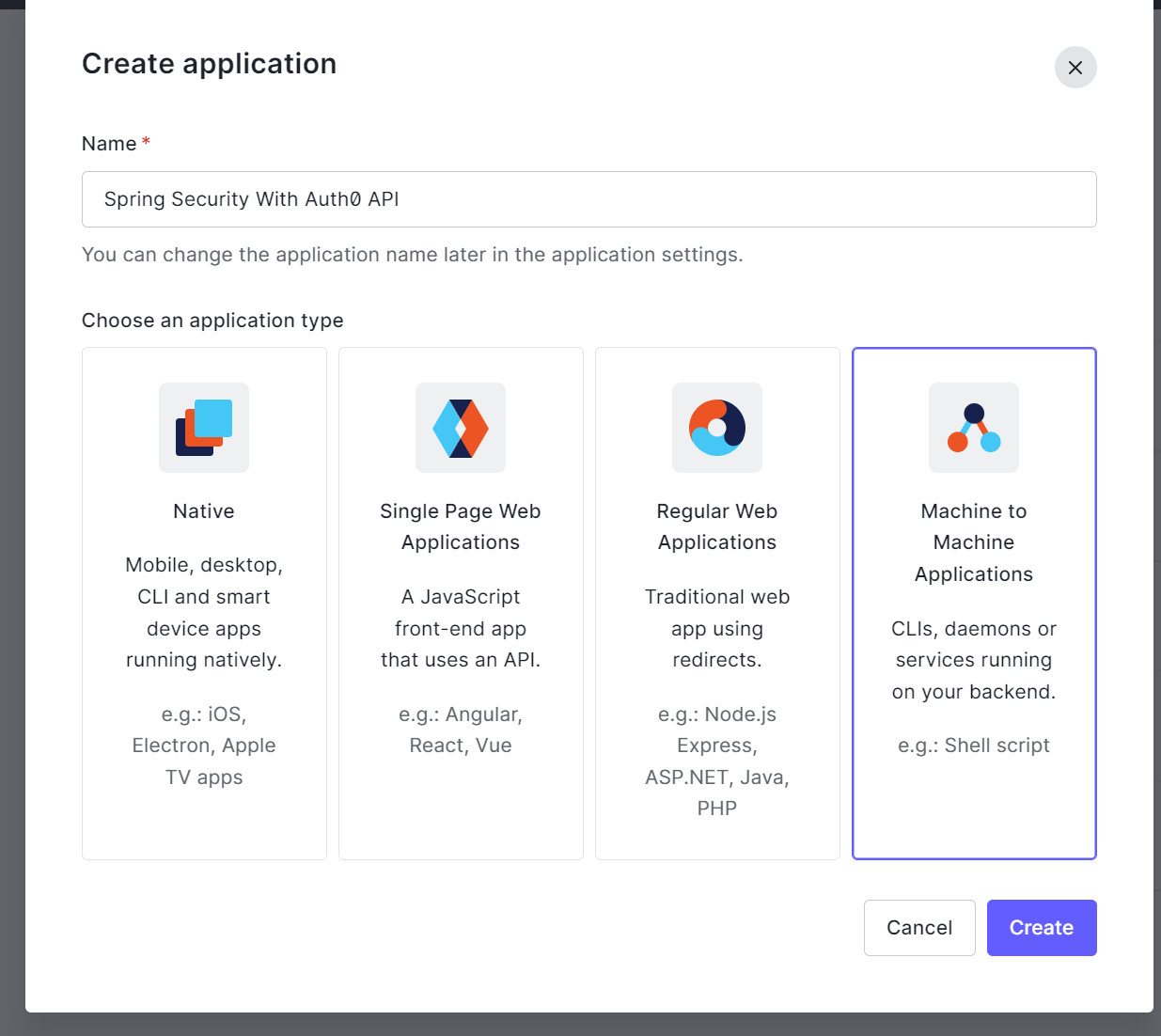
Task: Click the Regular Web Applications icon
Action: 717,428
